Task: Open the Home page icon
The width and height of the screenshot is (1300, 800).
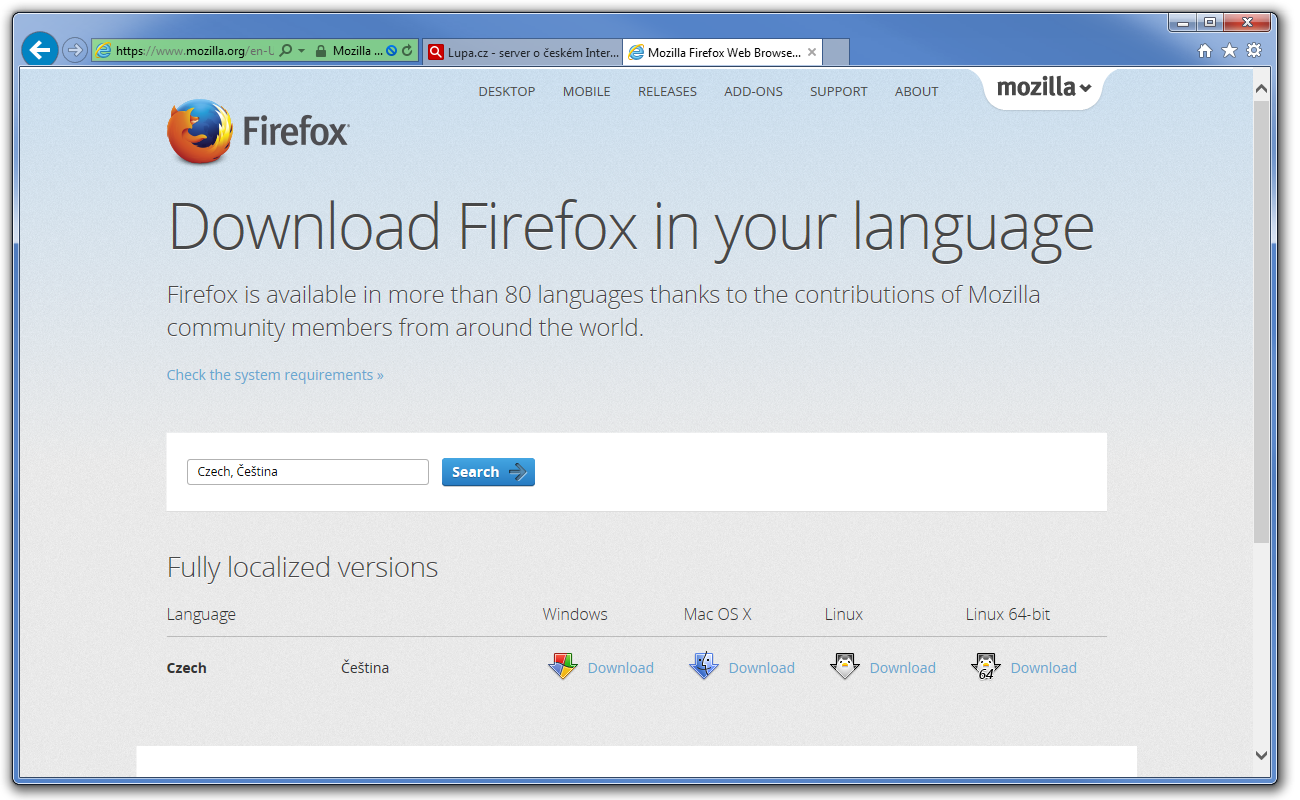Action: pos(1205,51)
